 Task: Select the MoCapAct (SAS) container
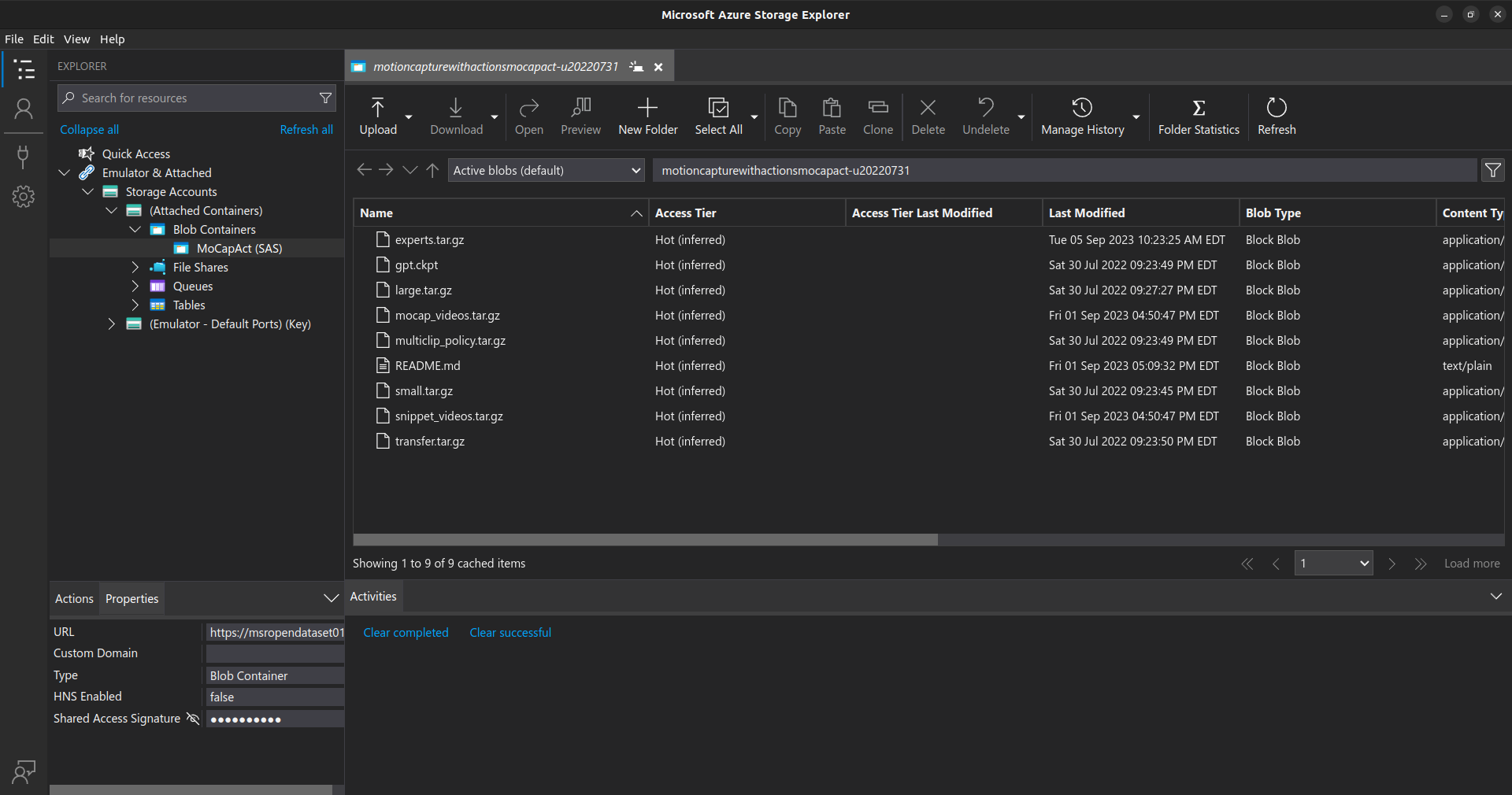197,249
